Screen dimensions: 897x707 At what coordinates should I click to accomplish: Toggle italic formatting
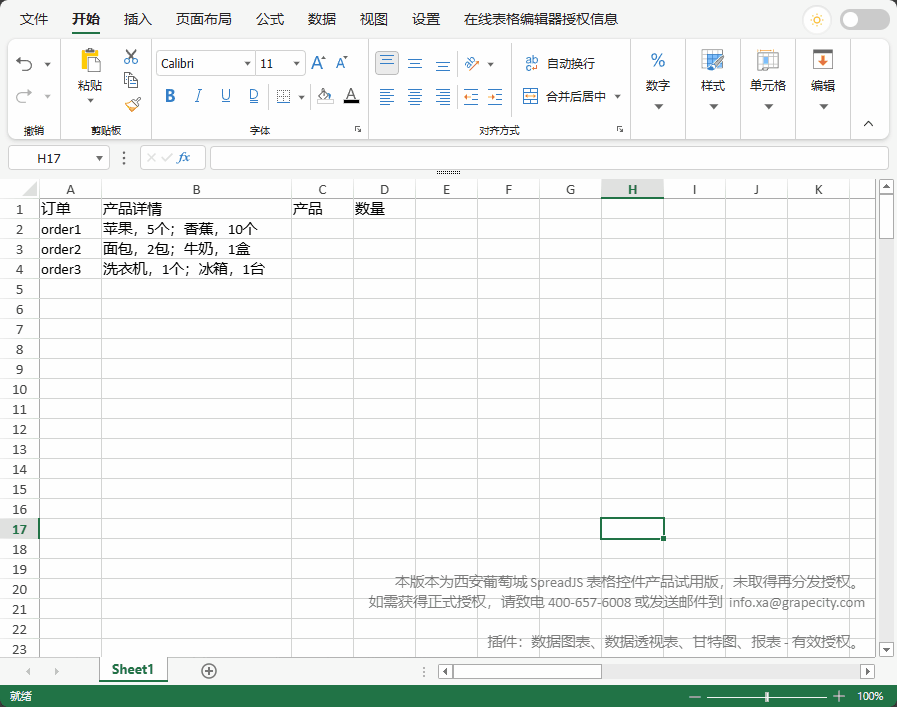(x=197, y=96)
